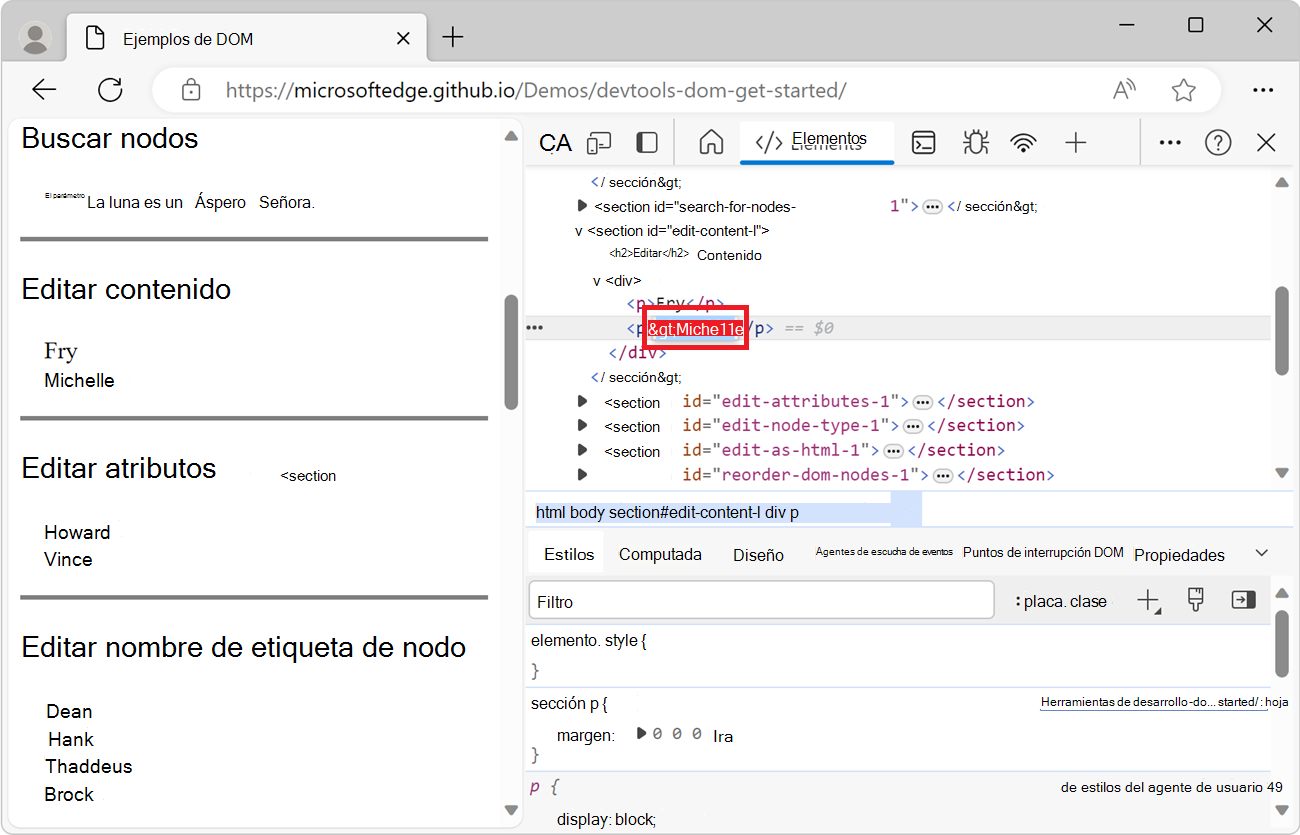
Task: Open the Console drawer icon
Action: (923, 142)
